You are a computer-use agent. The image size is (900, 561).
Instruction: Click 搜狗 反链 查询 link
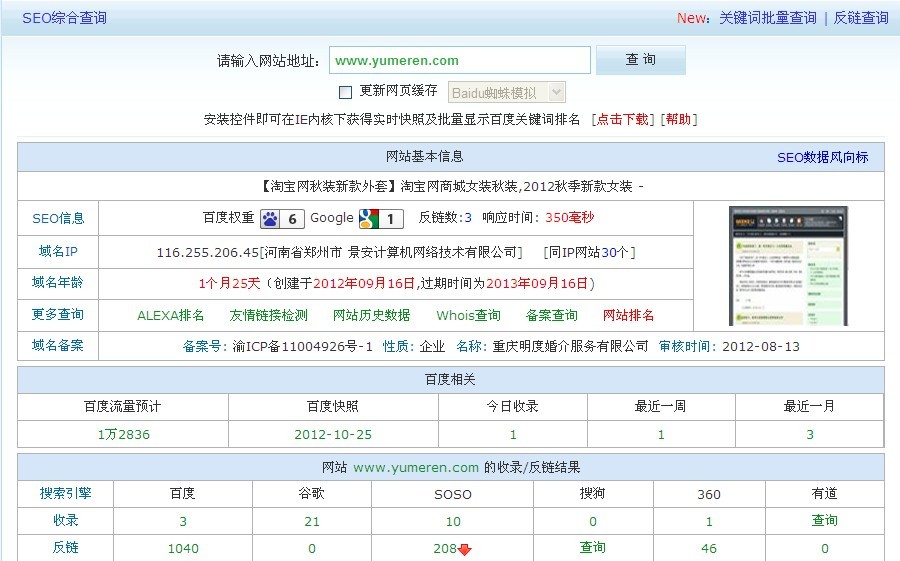(x=592, y=547)
